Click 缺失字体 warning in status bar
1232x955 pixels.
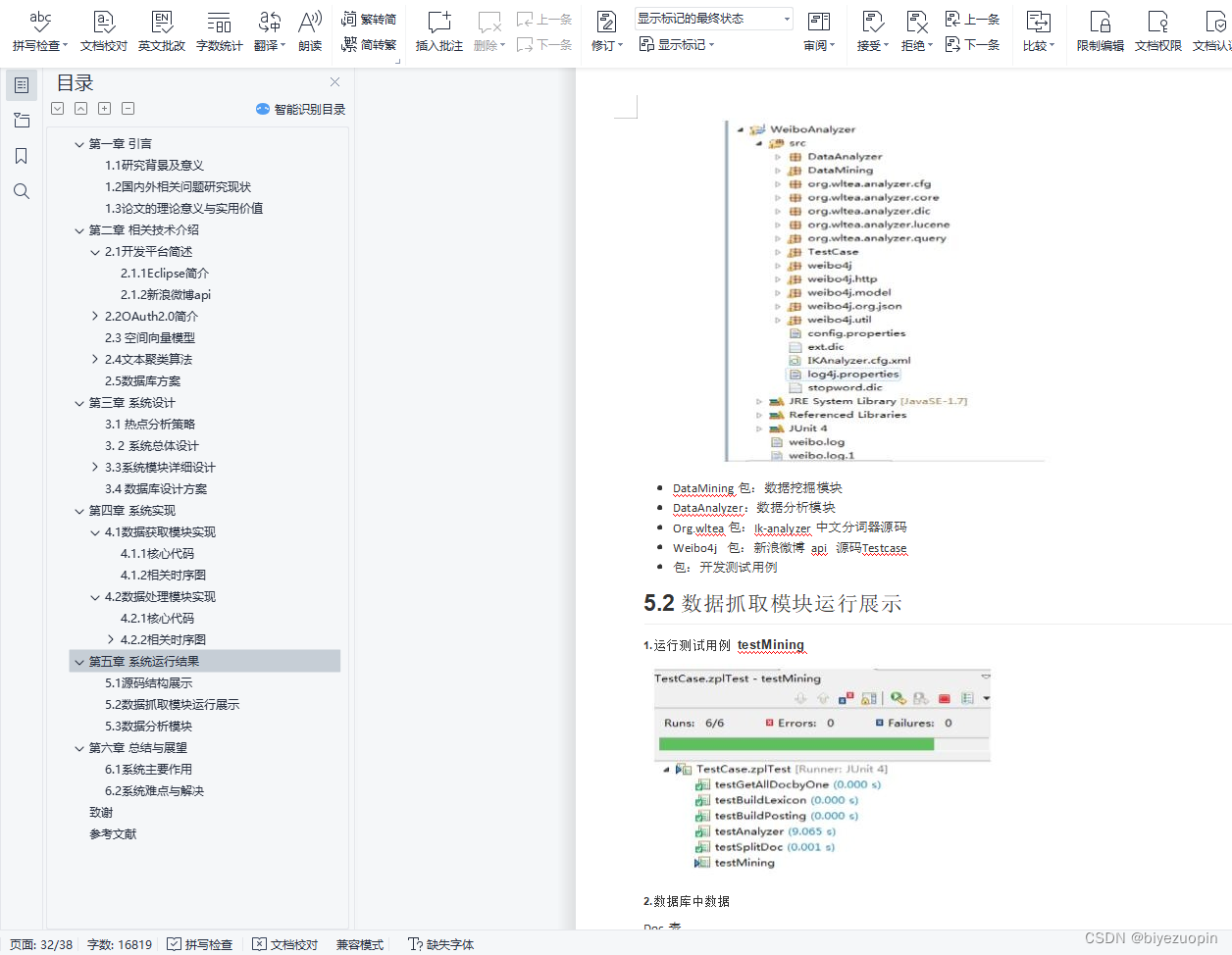click(x=441, y=944)
